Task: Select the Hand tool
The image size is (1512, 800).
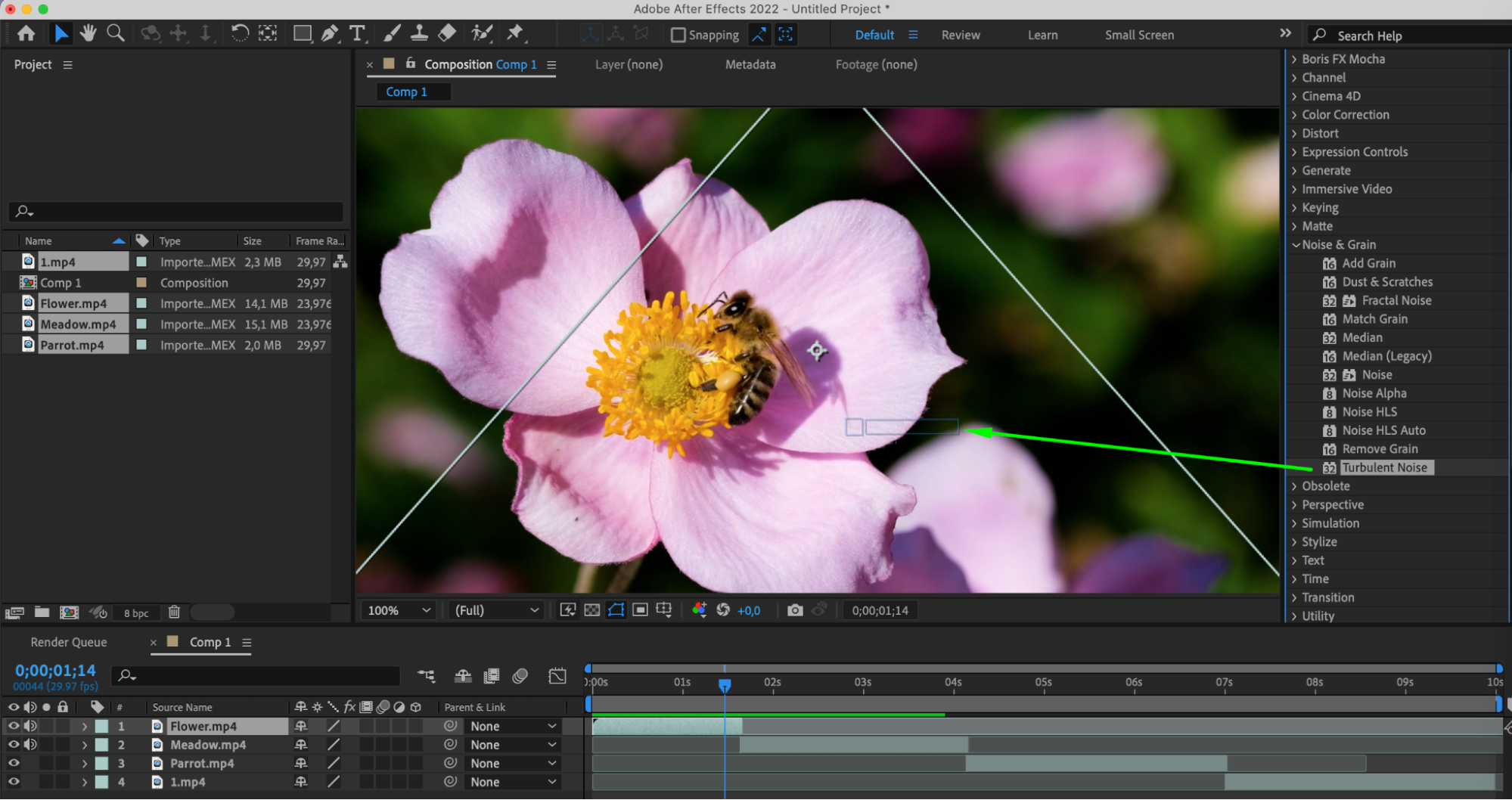Action: coord(88,33)
